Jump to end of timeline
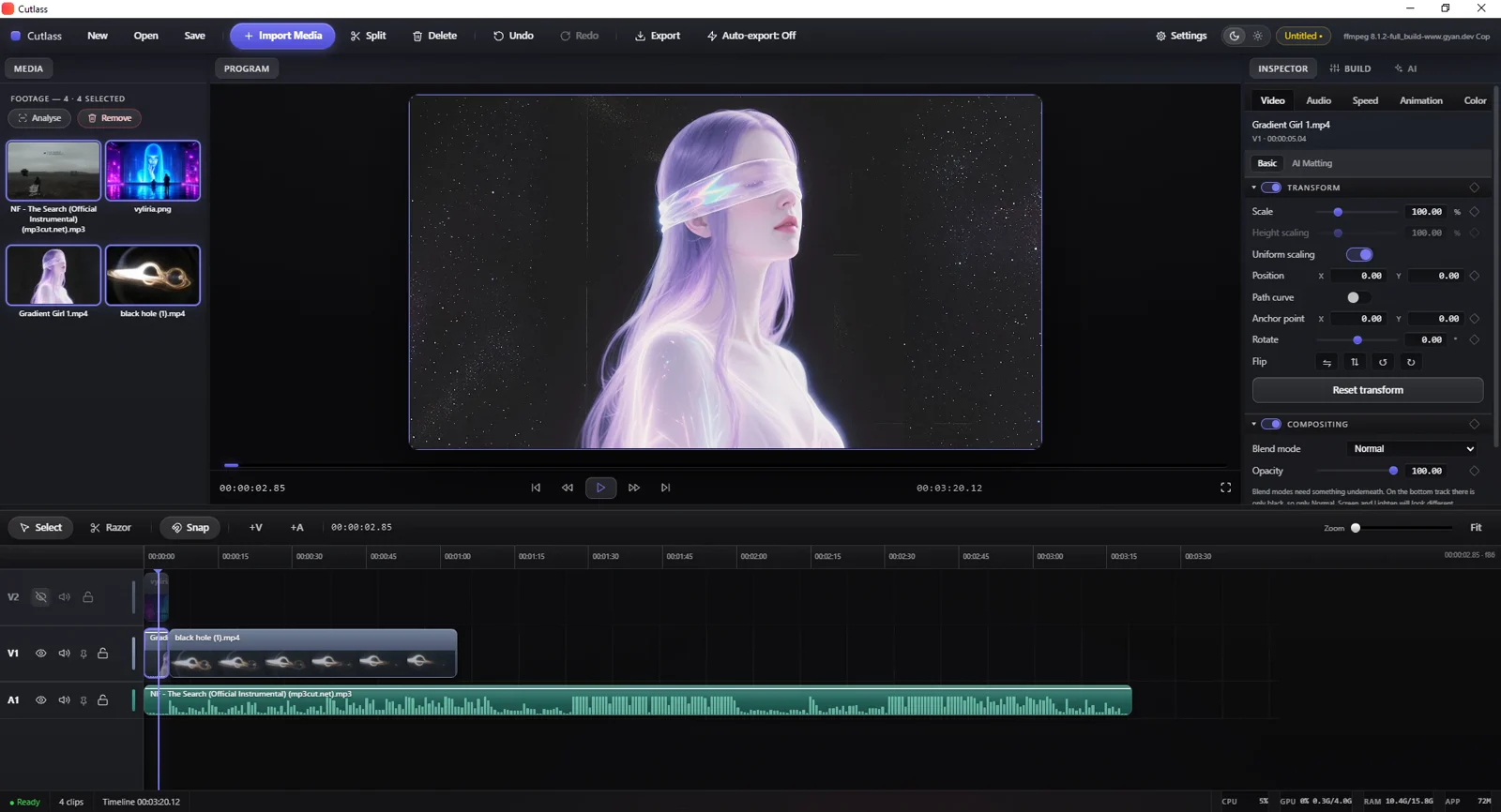1501x812 pixels. pyautogui.click(x=666, y=488)
